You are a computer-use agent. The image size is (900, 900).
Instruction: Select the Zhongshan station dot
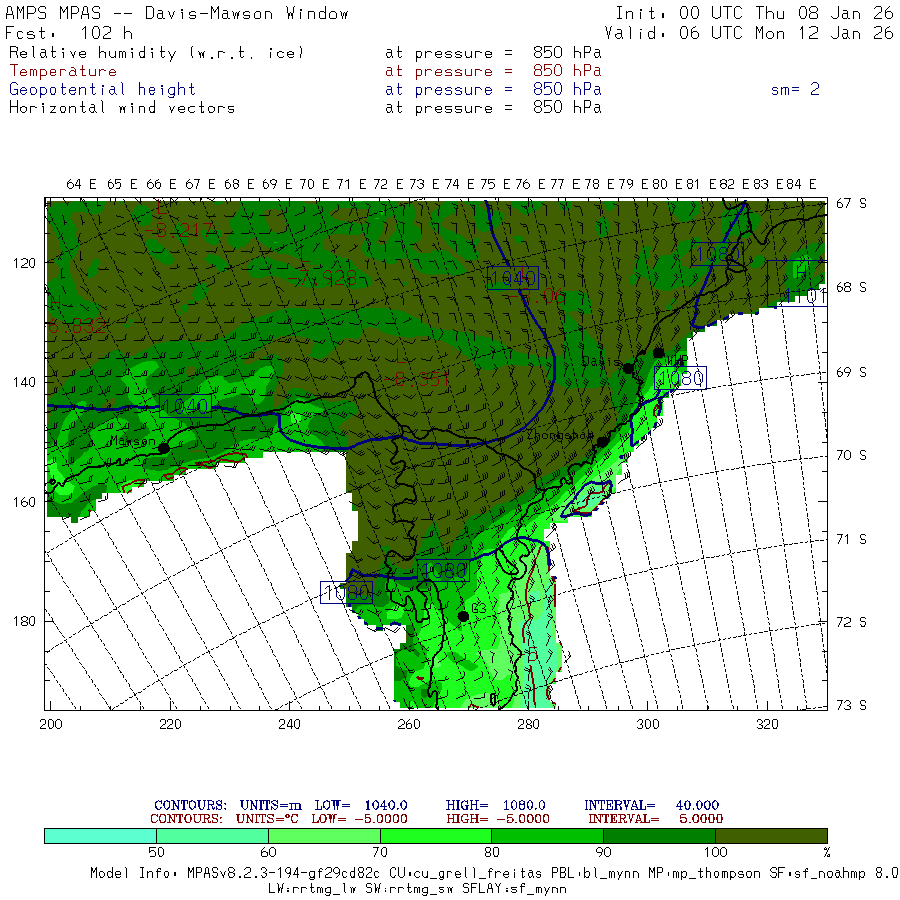pos(602,442)
